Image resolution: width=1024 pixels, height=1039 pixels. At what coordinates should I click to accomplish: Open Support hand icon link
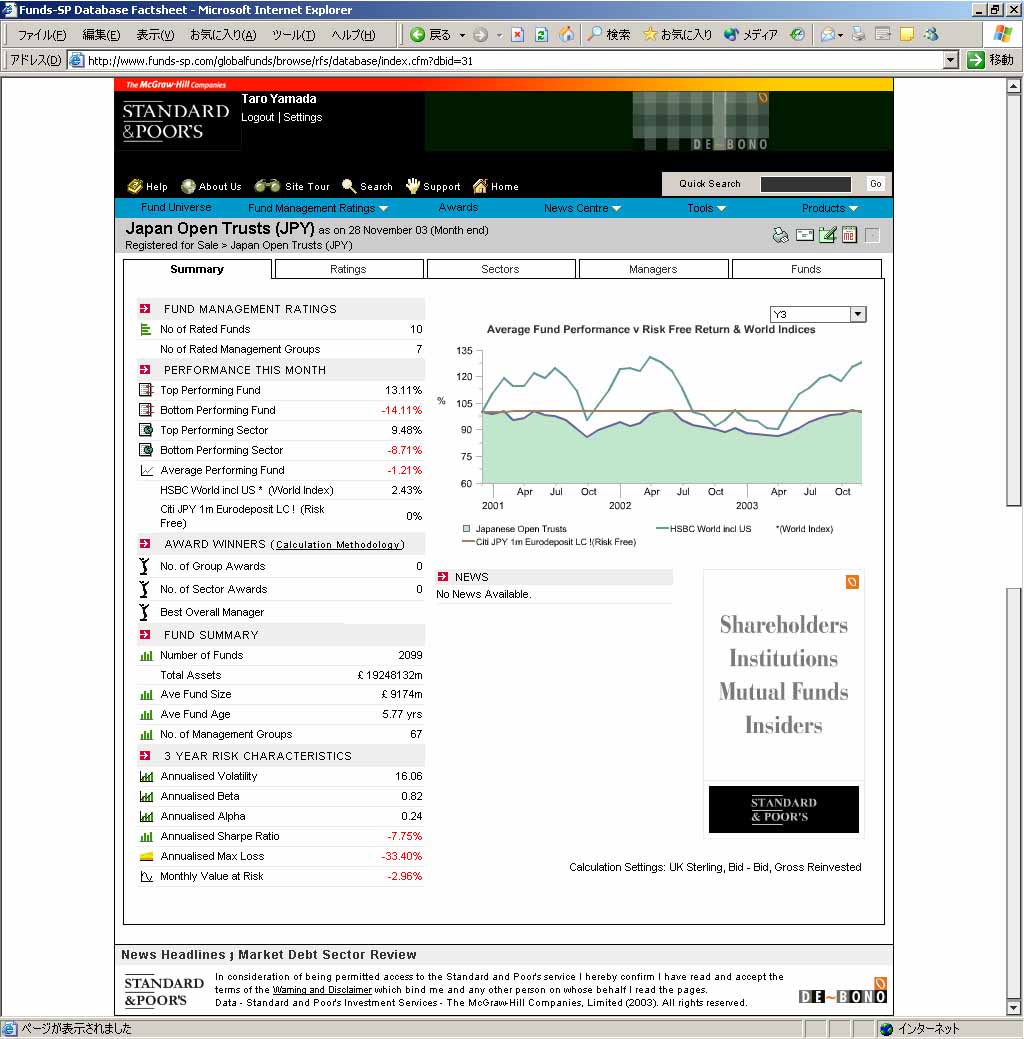(x=433, y=186)
